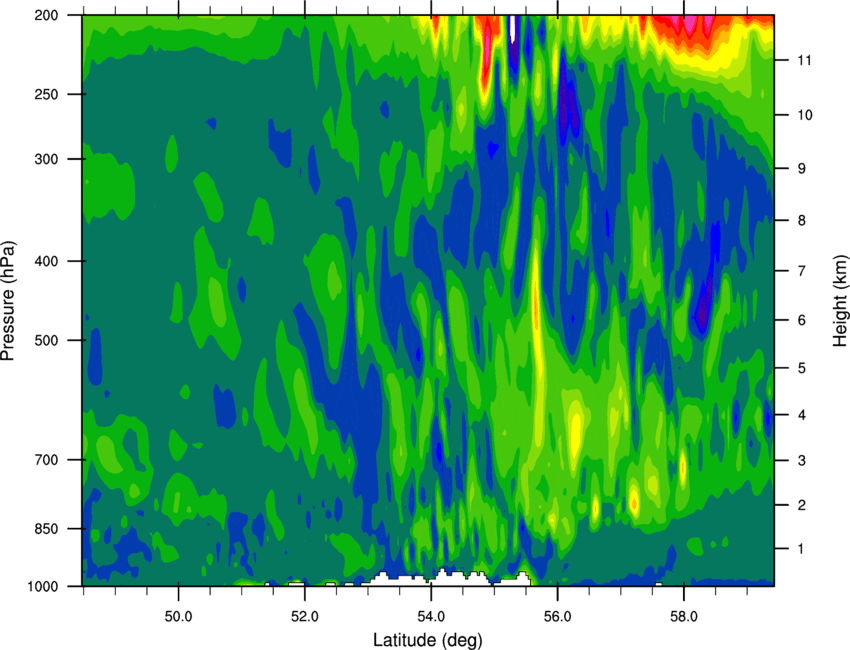This screenshot has height=650, width=850.
Task: Click the 'Pressure (hPa)' axis title
Action: [8, 301]
